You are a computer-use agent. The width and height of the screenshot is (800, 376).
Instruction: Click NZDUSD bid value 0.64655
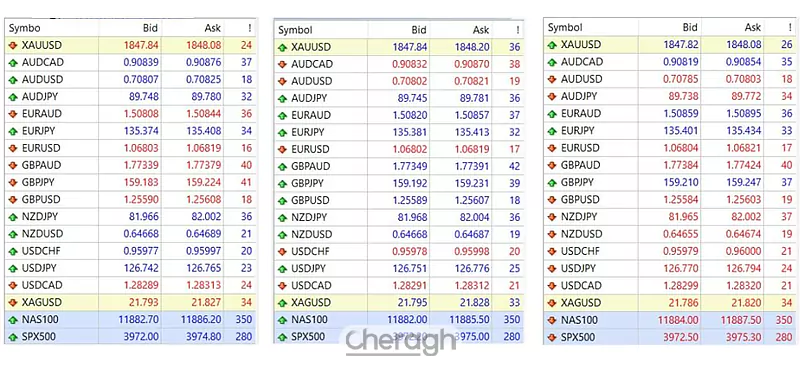tap(681, 234)
